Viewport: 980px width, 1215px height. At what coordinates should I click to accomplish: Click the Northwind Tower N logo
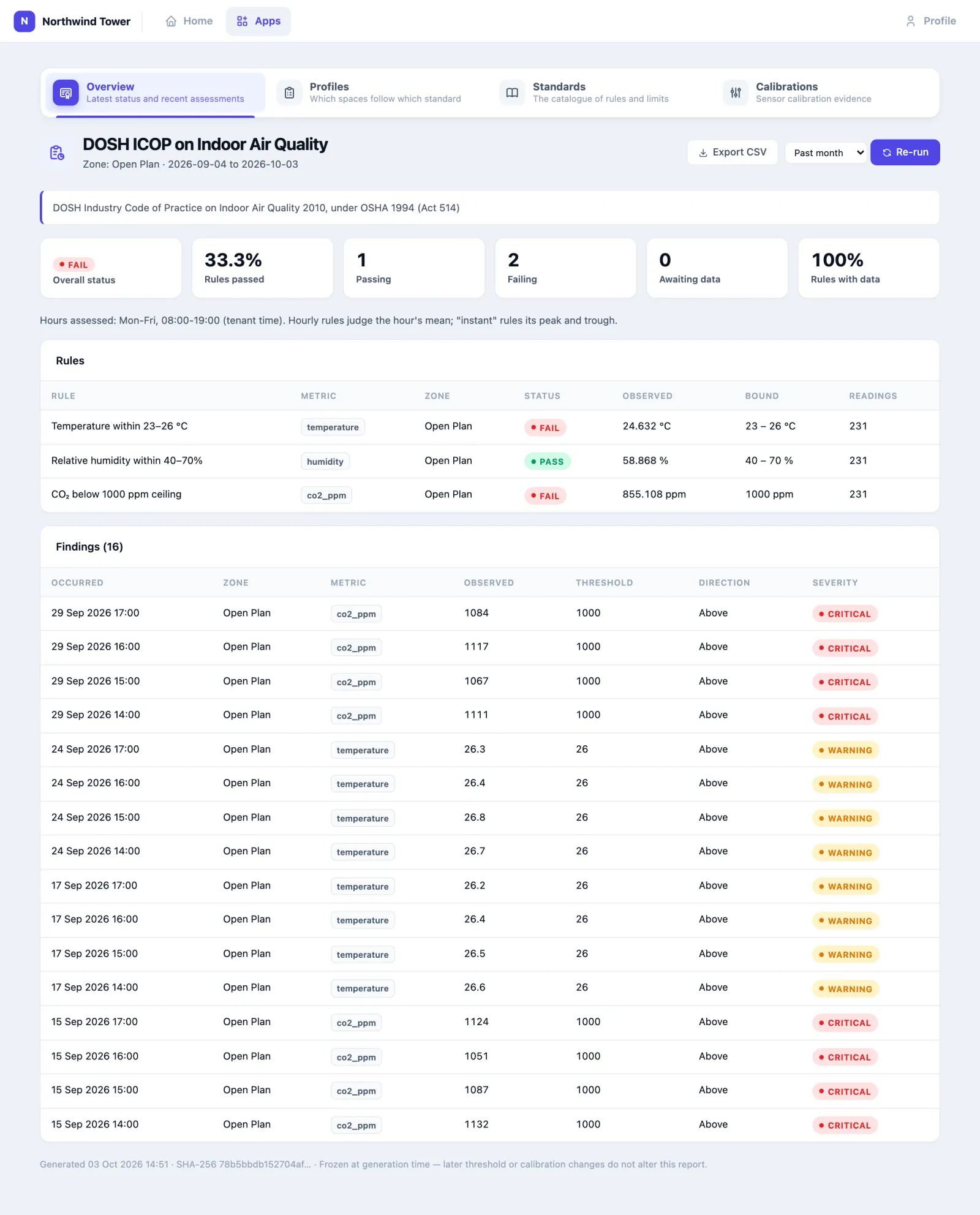coord(24,21)
